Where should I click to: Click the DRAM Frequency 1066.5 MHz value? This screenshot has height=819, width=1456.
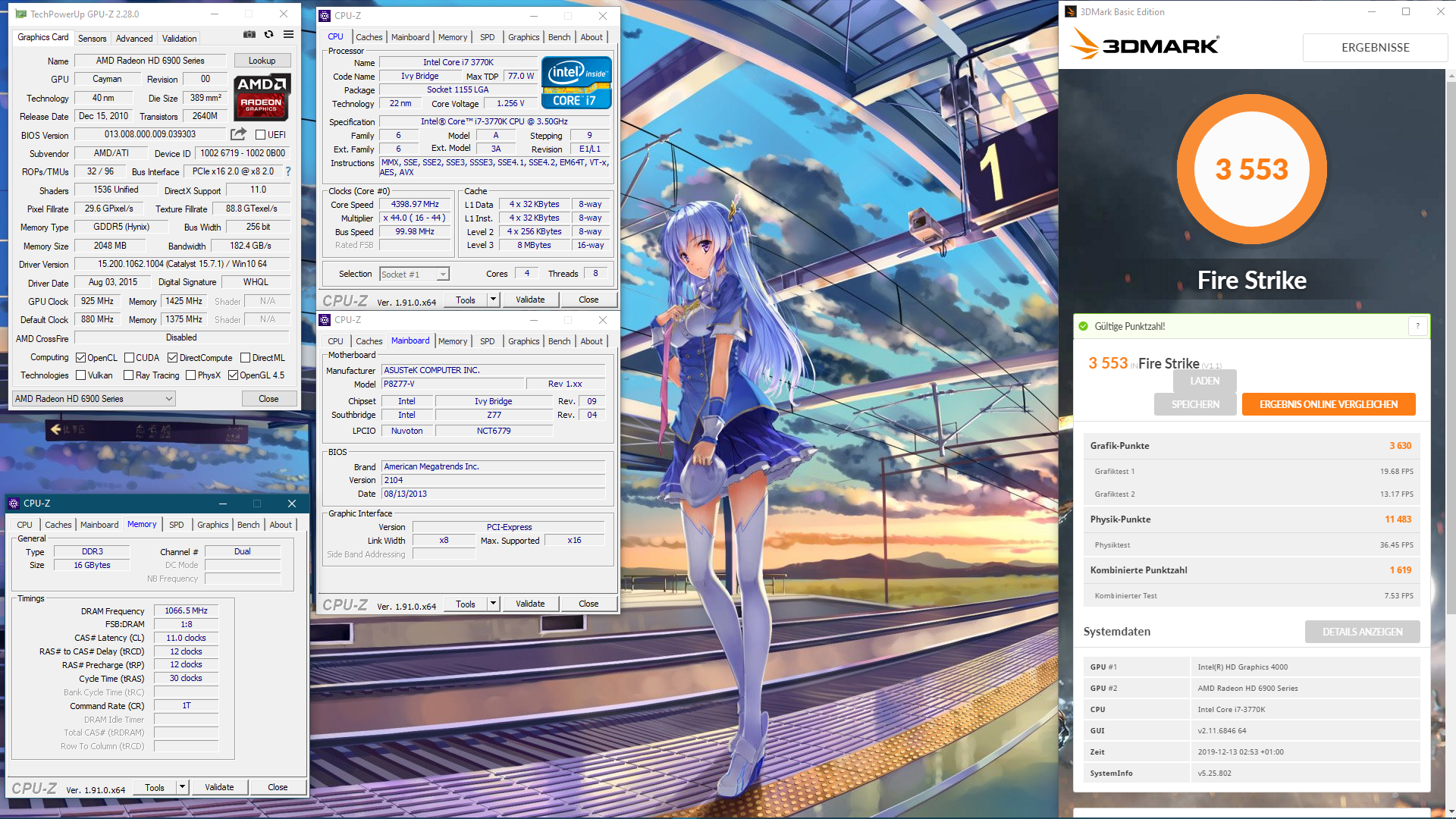tap(186, 610)
